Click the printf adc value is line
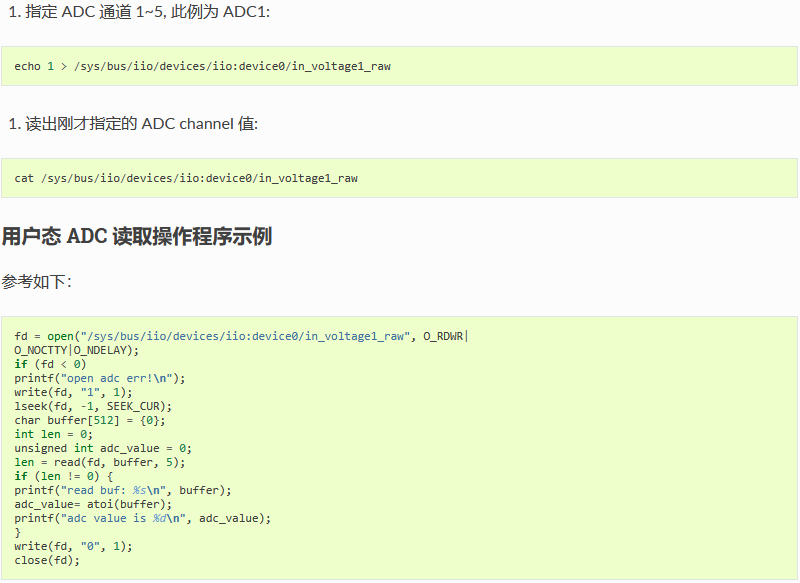 point(142,518)
